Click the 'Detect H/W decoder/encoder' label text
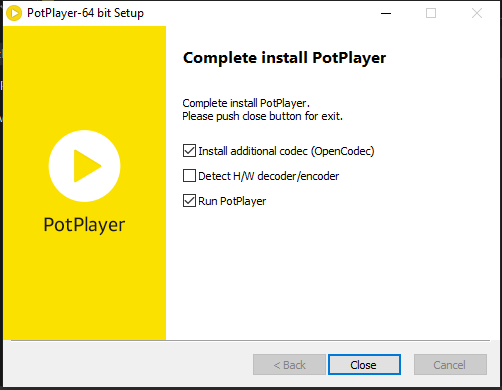The width and height of the screenshot is (502, 390). [x=268, y=176]
